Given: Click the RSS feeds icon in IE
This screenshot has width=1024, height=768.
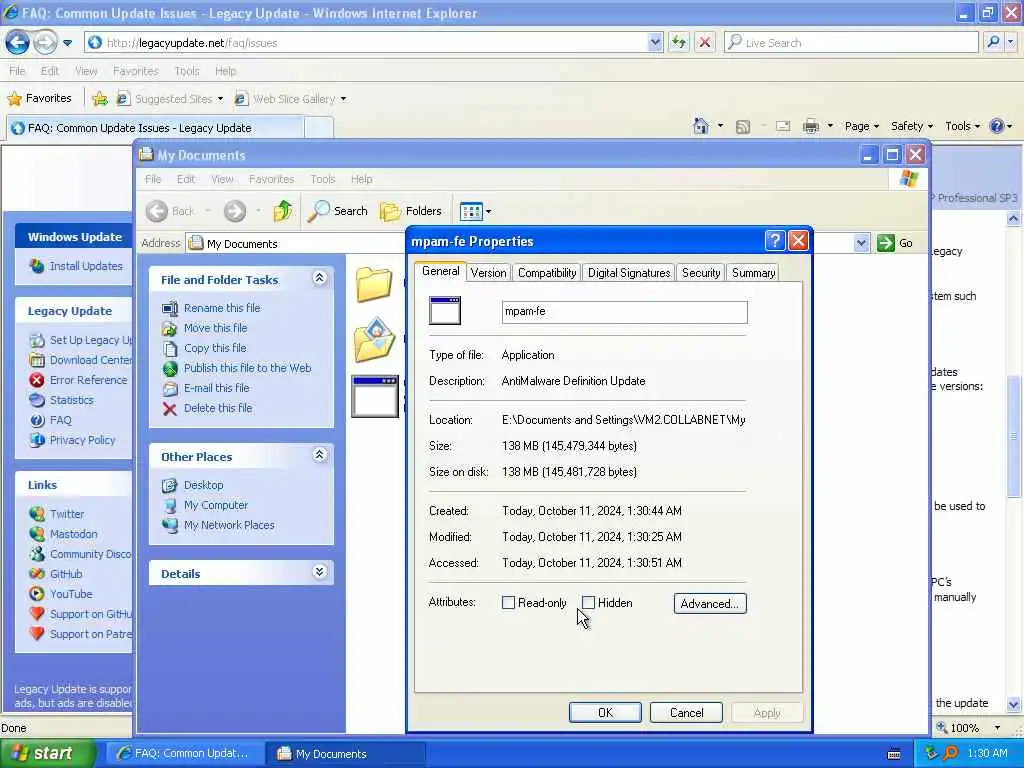Looking at the screenshot, I should pos(743,127).
